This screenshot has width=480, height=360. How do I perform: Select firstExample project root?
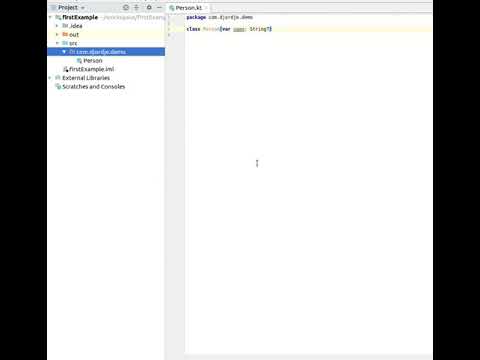(x=80, y=17)
